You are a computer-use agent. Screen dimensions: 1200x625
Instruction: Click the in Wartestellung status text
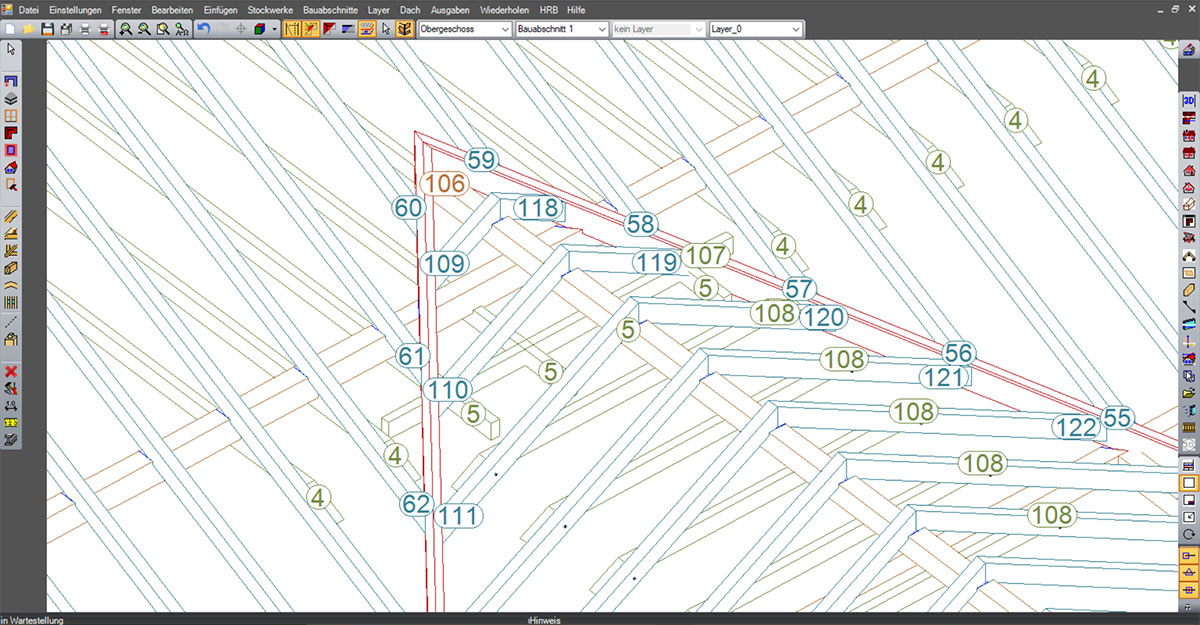point(32,620)
